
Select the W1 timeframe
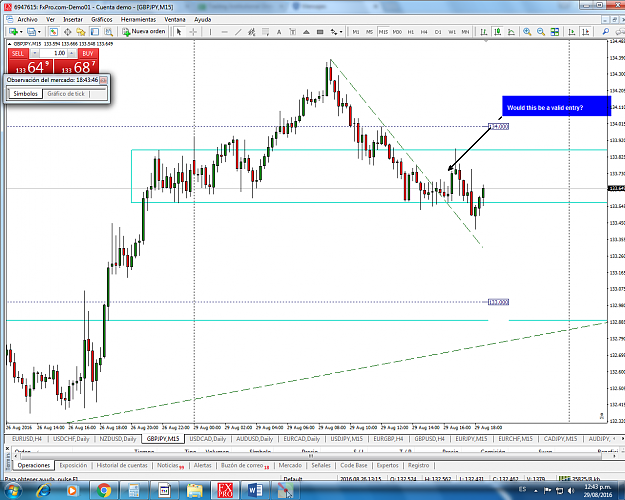tap(452, 32)
